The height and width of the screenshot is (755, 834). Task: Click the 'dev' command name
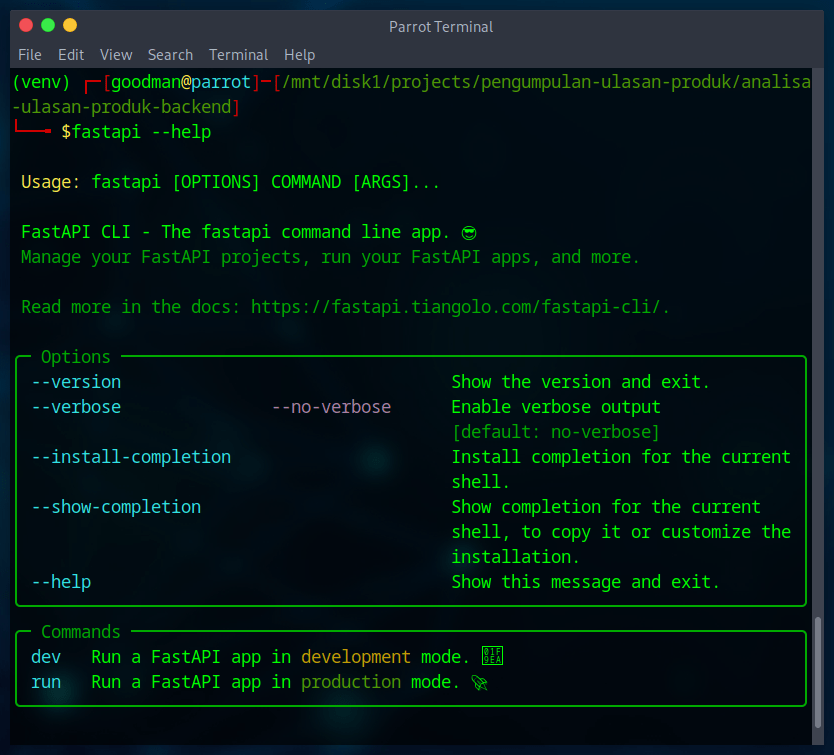[x=46, y=657]
